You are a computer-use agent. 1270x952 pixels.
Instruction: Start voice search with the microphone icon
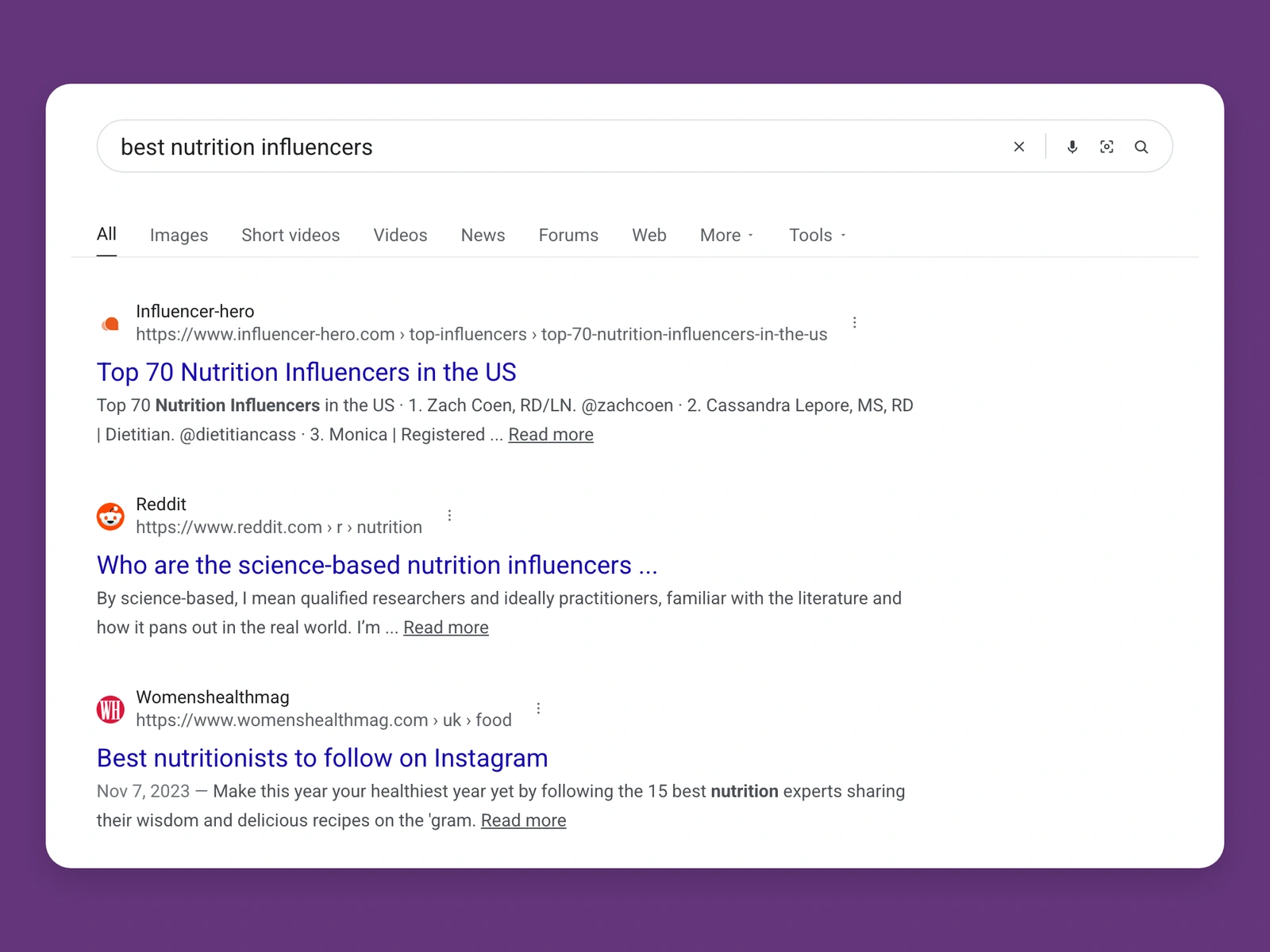tap(1072, 147)
